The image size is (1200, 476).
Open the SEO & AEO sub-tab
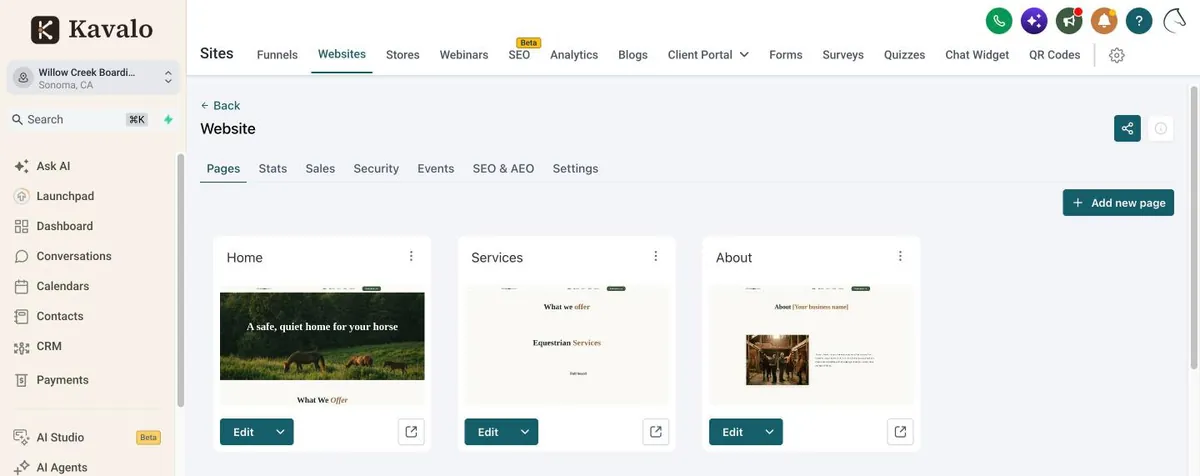(x=503, y=169)
